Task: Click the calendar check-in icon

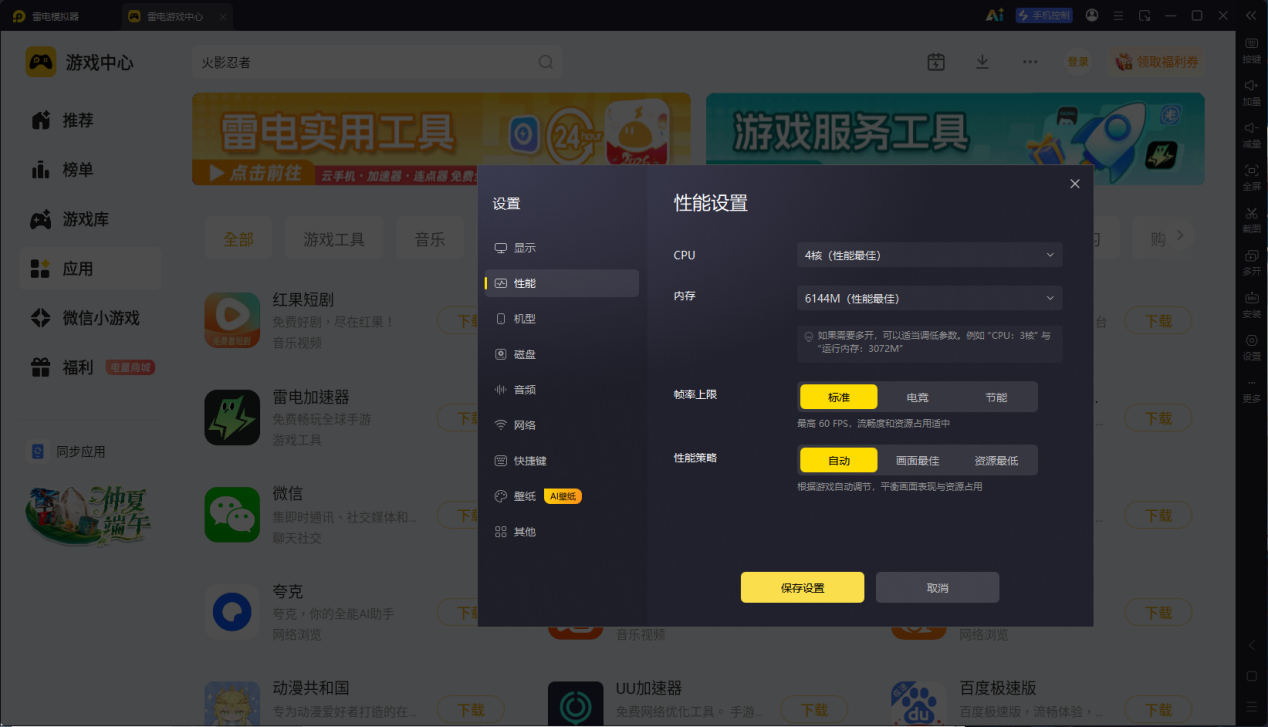Action: tap(936, 62)
